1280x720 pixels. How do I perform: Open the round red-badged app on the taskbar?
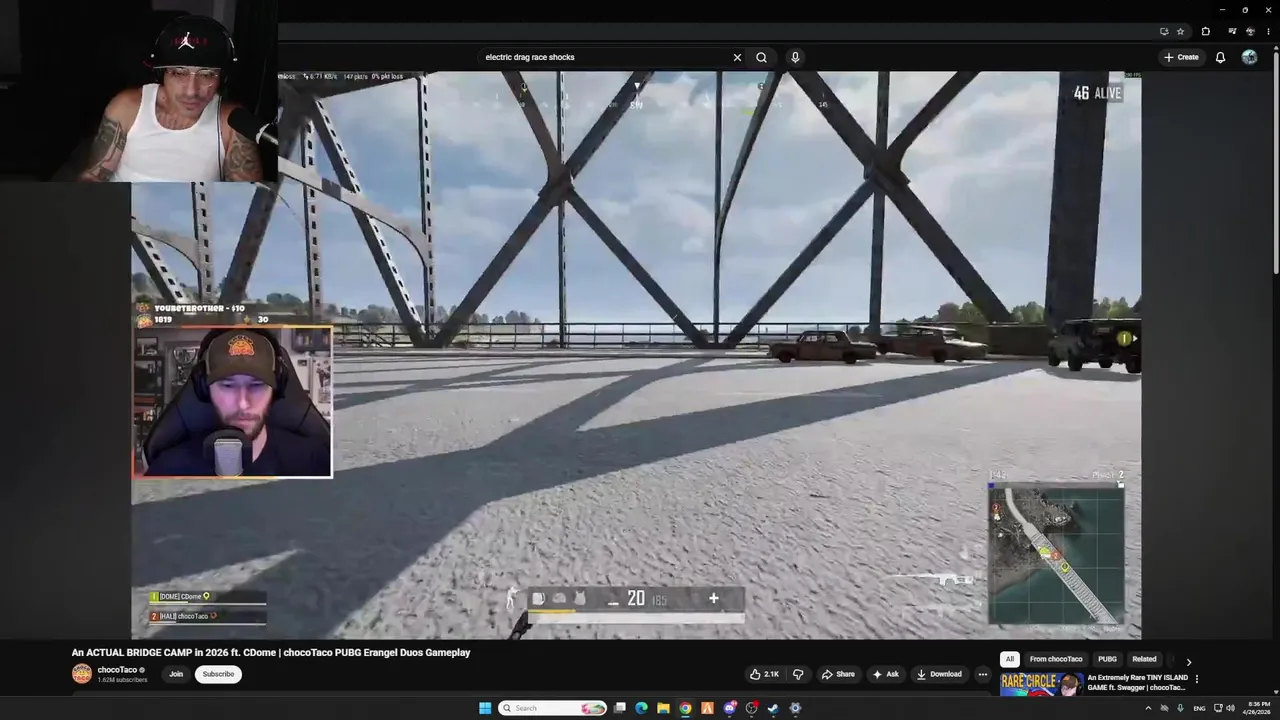tap(752, 708)
